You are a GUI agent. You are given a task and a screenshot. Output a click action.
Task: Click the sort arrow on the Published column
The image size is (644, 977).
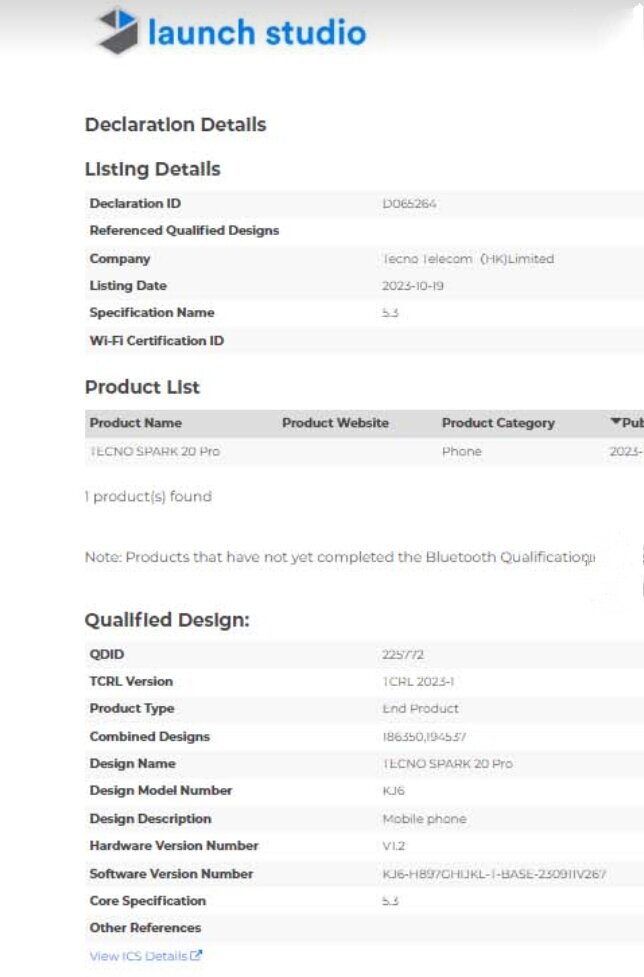pos(615,422)
